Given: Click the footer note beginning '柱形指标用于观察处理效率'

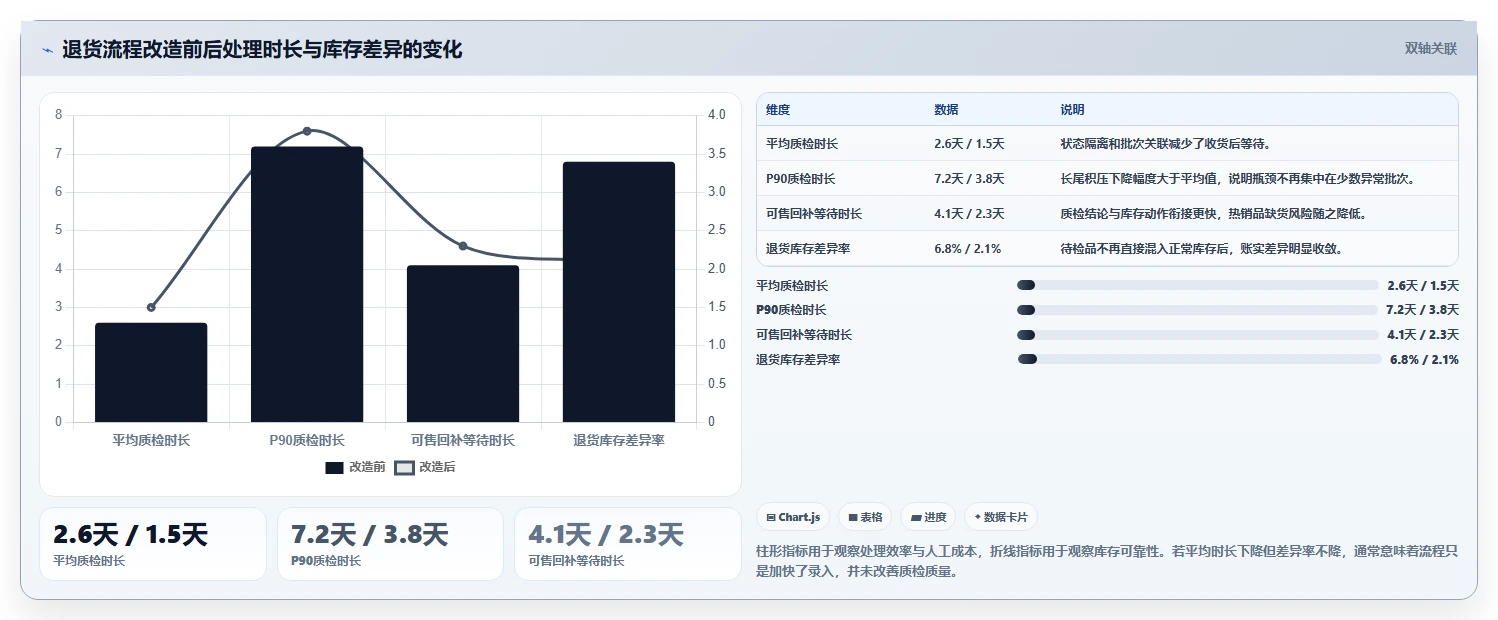Looking at the screenshot, I should point(1108,562).
